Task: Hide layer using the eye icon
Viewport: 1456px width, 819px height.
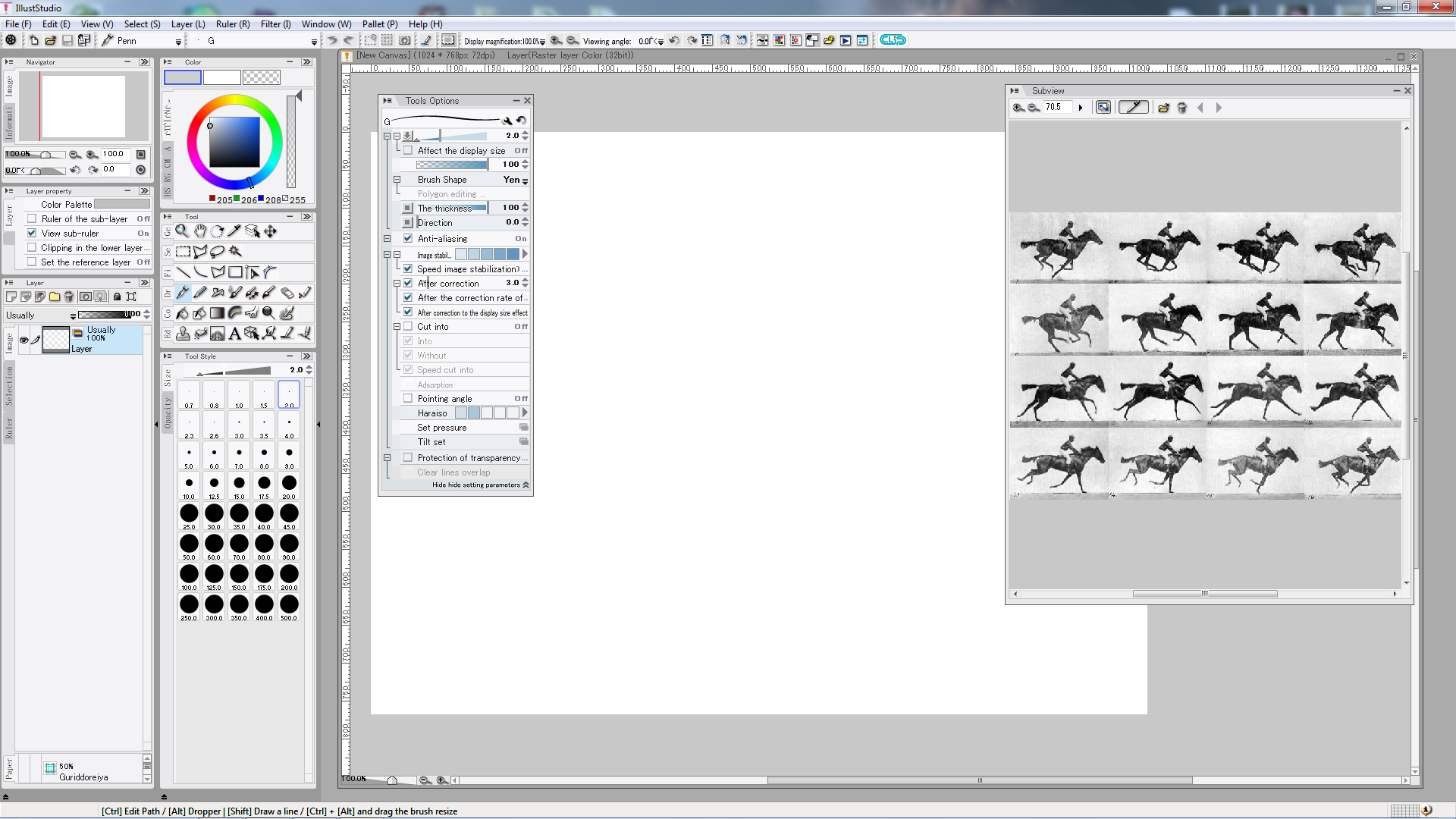Action: (24, 340)
